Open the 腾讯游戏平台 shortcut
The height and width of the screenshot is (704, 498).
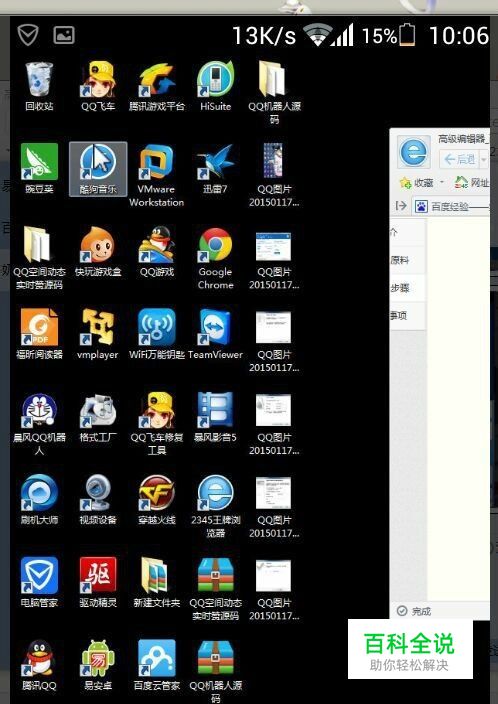pyautogui.click(x=157, y=86)
